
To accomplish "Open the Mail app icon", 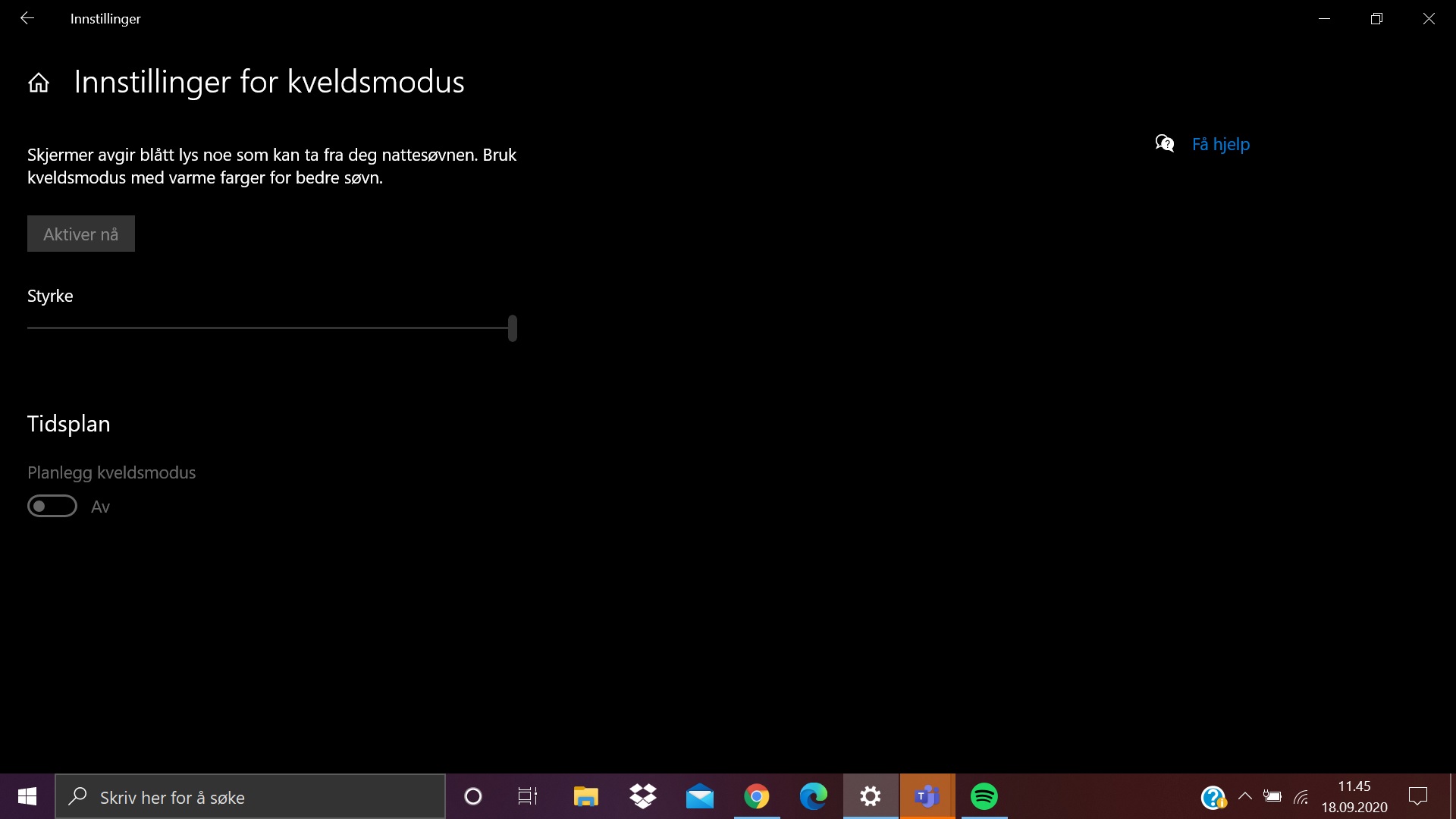I will pyautogui.click(x=699, y=796).
